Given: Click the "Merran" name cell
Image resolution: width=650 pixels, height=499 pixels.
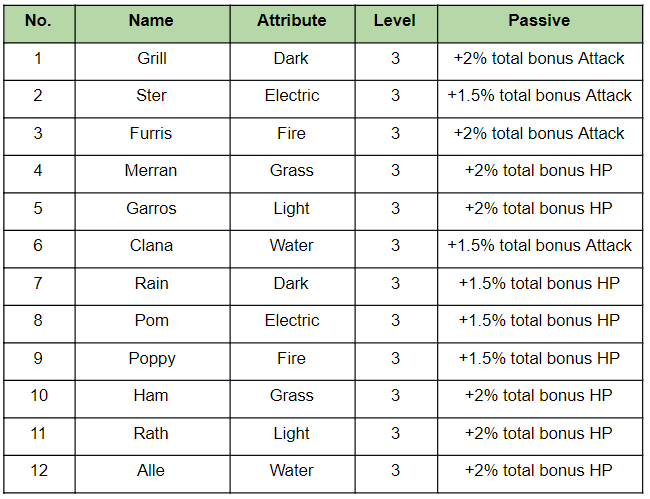Looking at the screenshot, I should click(151, 171).
